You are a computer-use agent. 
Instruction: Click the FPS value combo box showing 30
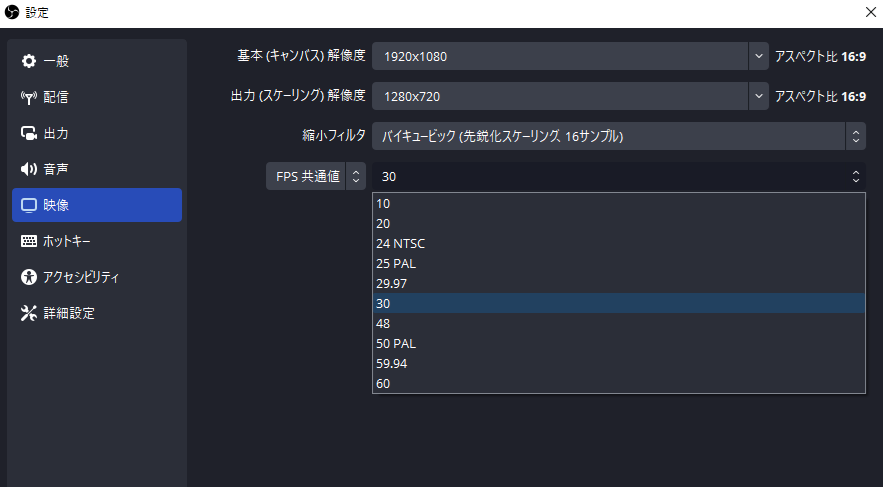click(618, 176)
